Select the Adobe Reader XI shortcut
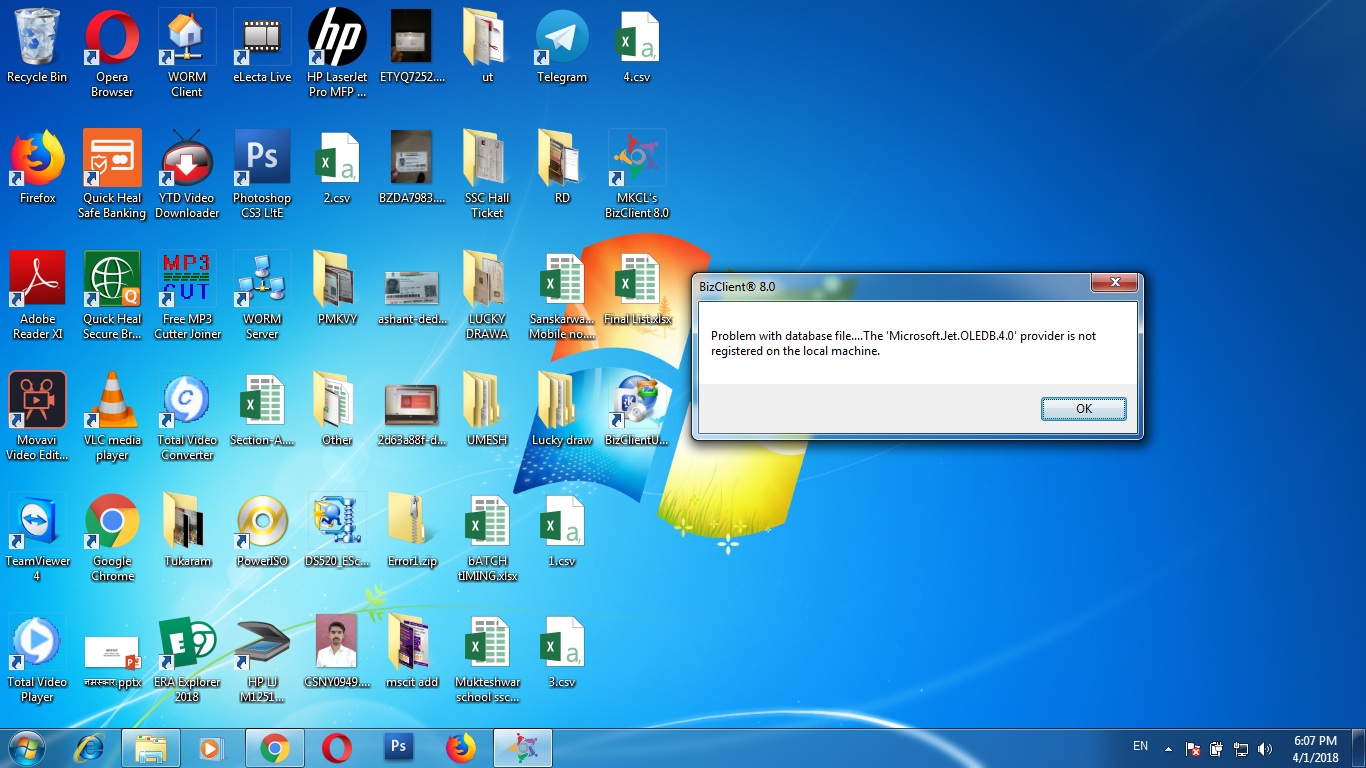The image size is (1366, 768). (x=37, y=296)
